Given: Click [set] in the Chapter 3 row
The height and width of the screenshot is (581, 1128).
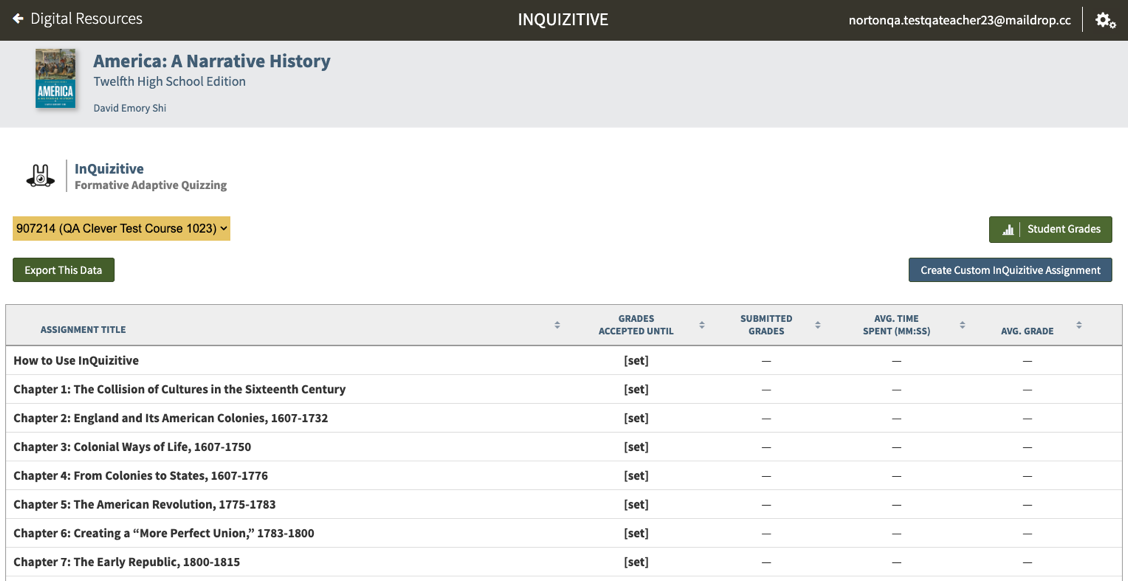Looking at the screenshot, I should [x=636, y=447].
